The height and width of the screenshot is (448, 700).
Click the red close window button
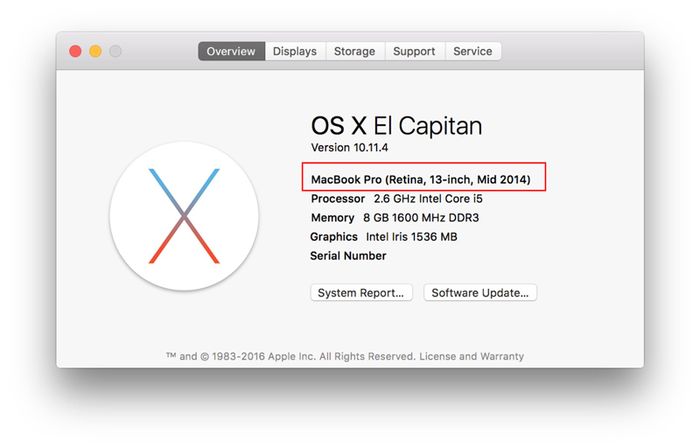(75, 51)
